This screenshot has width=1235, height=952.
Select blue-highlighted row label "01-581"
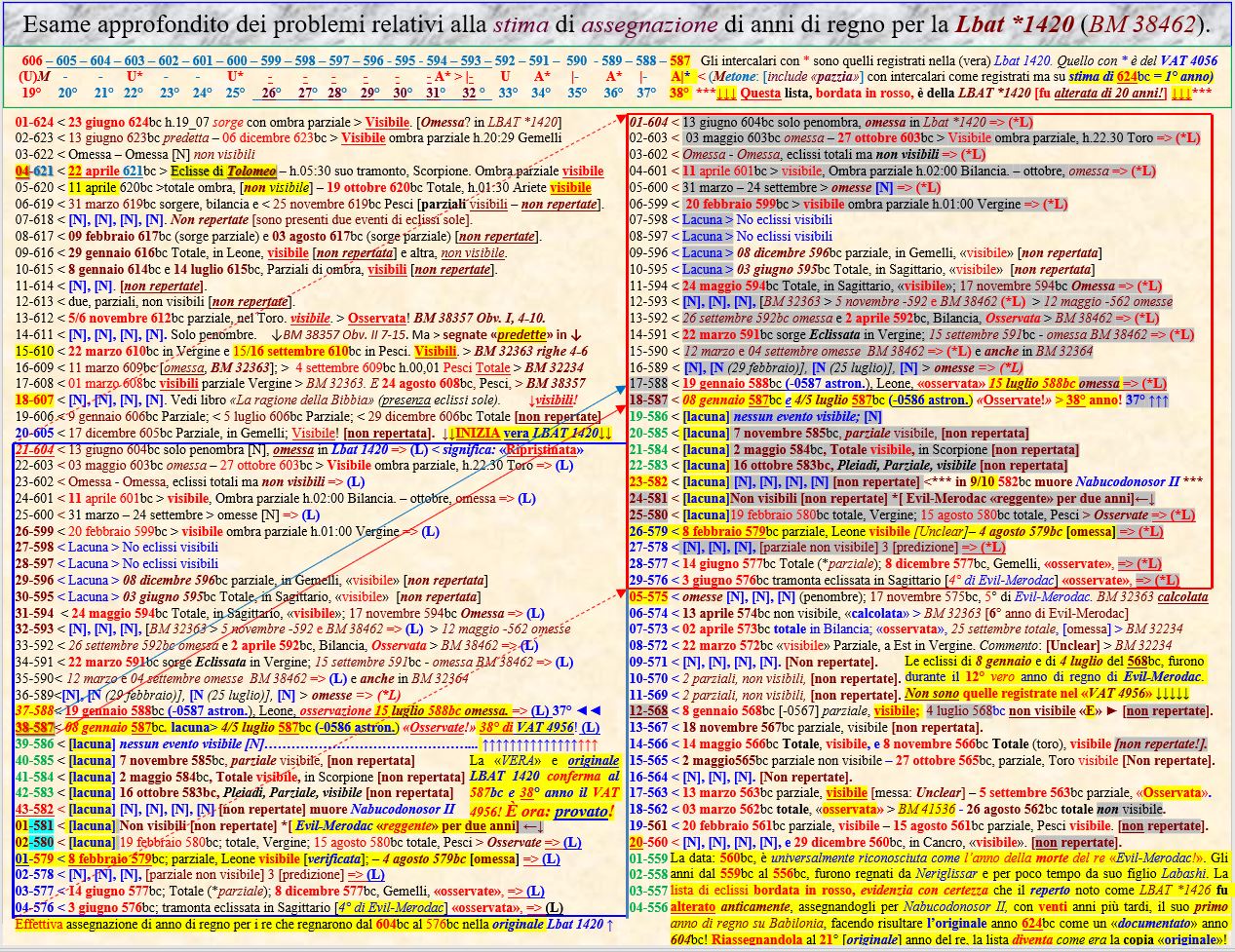[x=35, y=825]
